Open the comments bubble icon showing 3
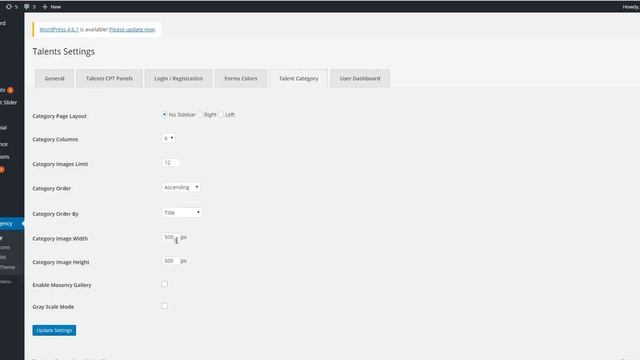640x360 pixels. 29,7
